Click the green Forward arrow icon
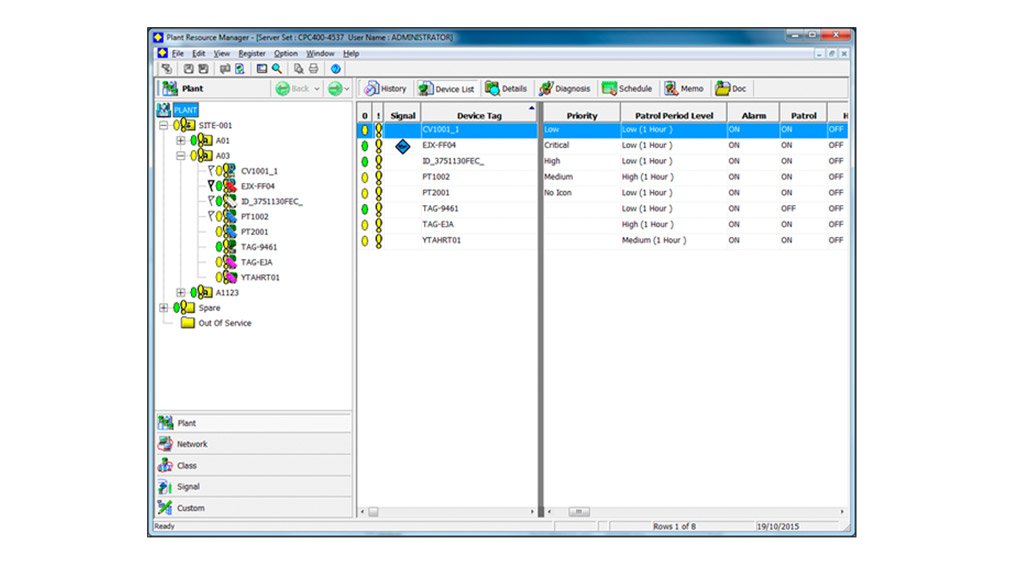Image resolution: width=1022 pixels, height=575 pixels. point(334,89)
